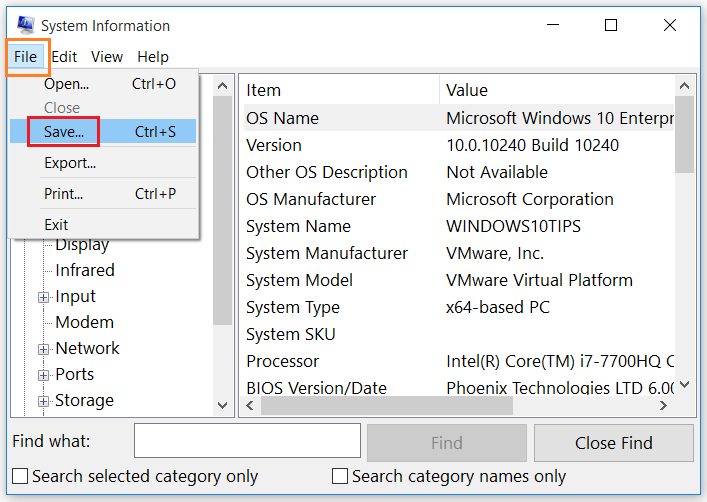Select the Network category label
Viewport: 707px width, 502px height.
(x=87, y=348)
